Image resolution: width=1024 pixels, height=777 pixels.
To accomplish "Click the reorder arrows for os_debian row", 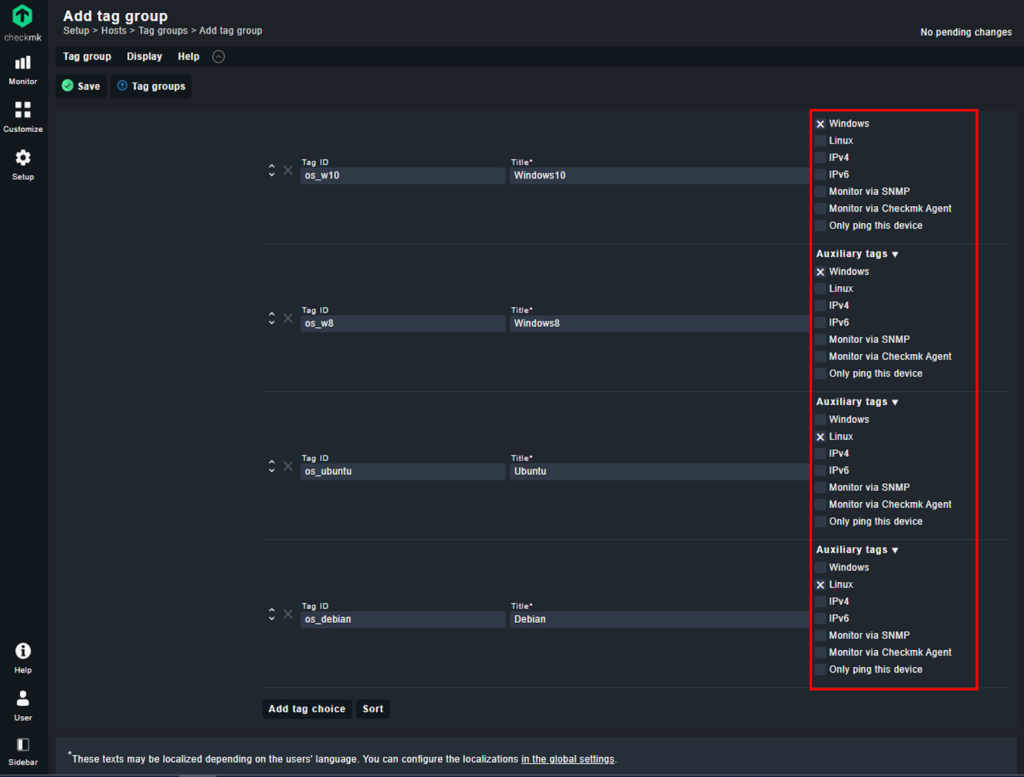I will coord(272,614).
